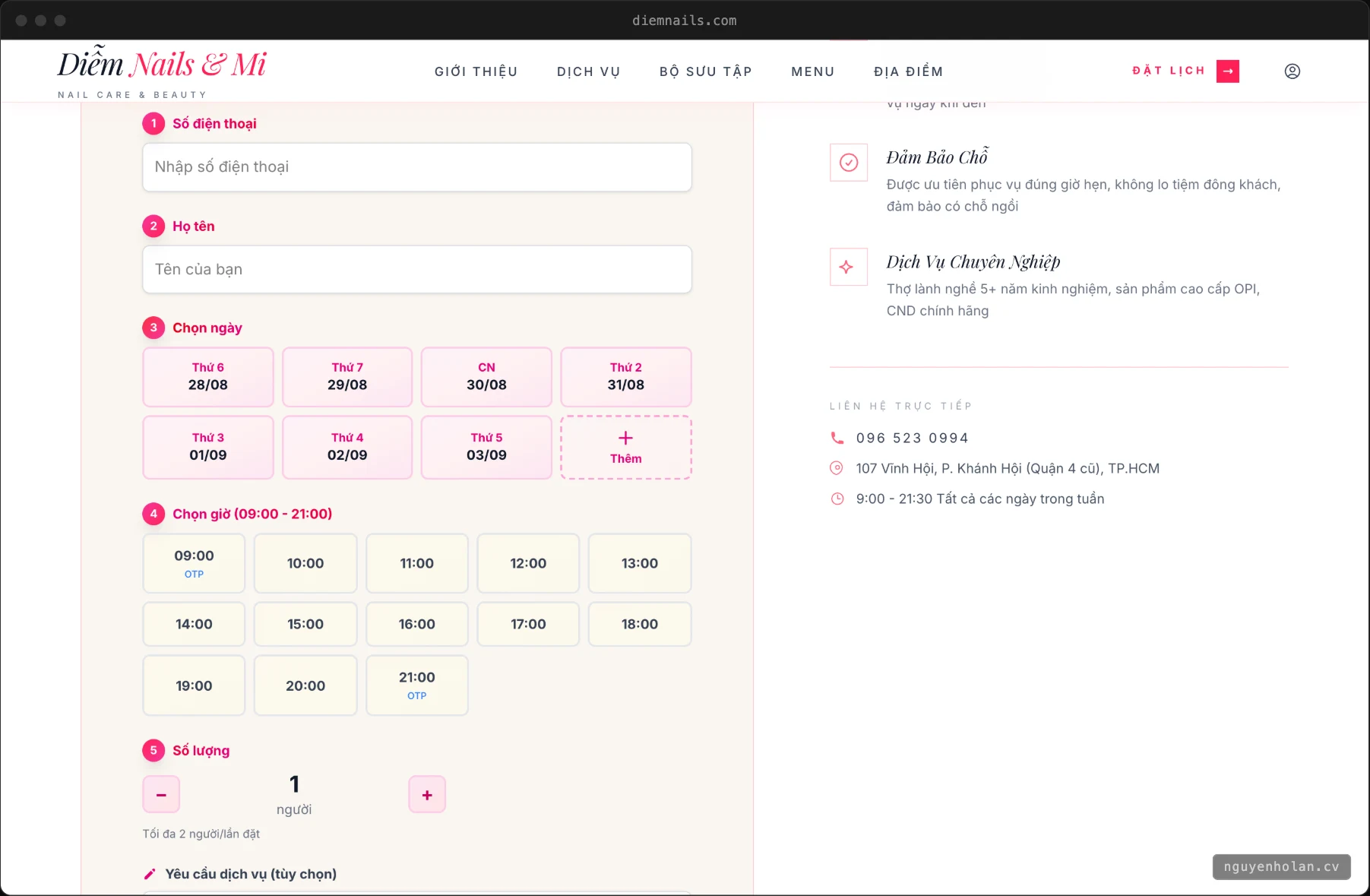The image size is (1370, 896).
Task: Increase number of people with plus button
Action: coord(427,795)
